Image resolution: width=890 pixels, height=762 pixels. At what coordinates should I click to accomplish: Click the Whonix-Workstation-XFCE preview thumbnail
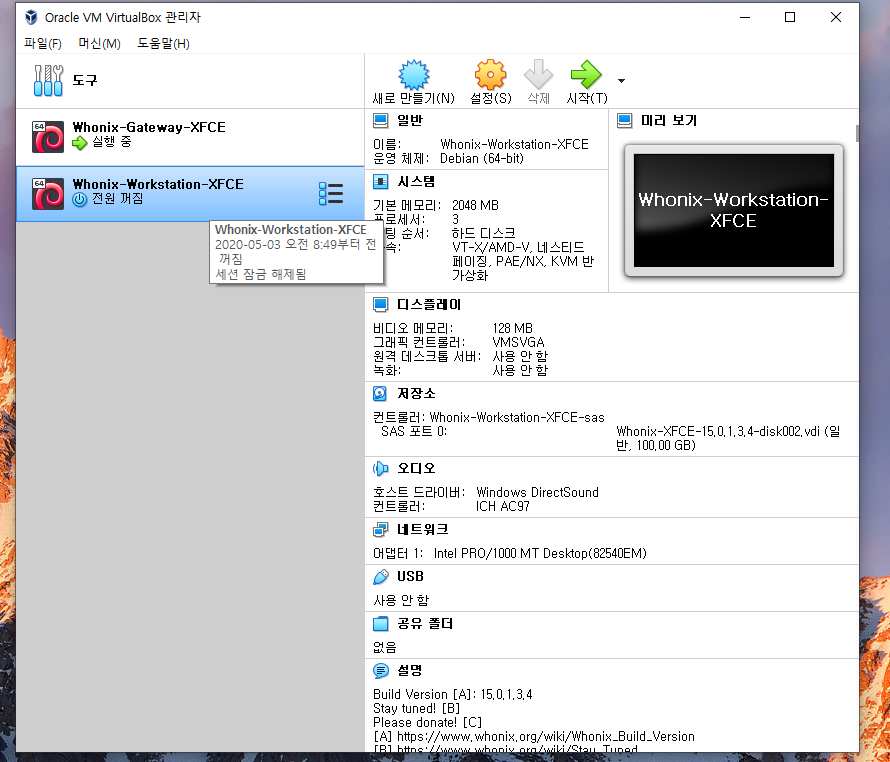[733, 210]
